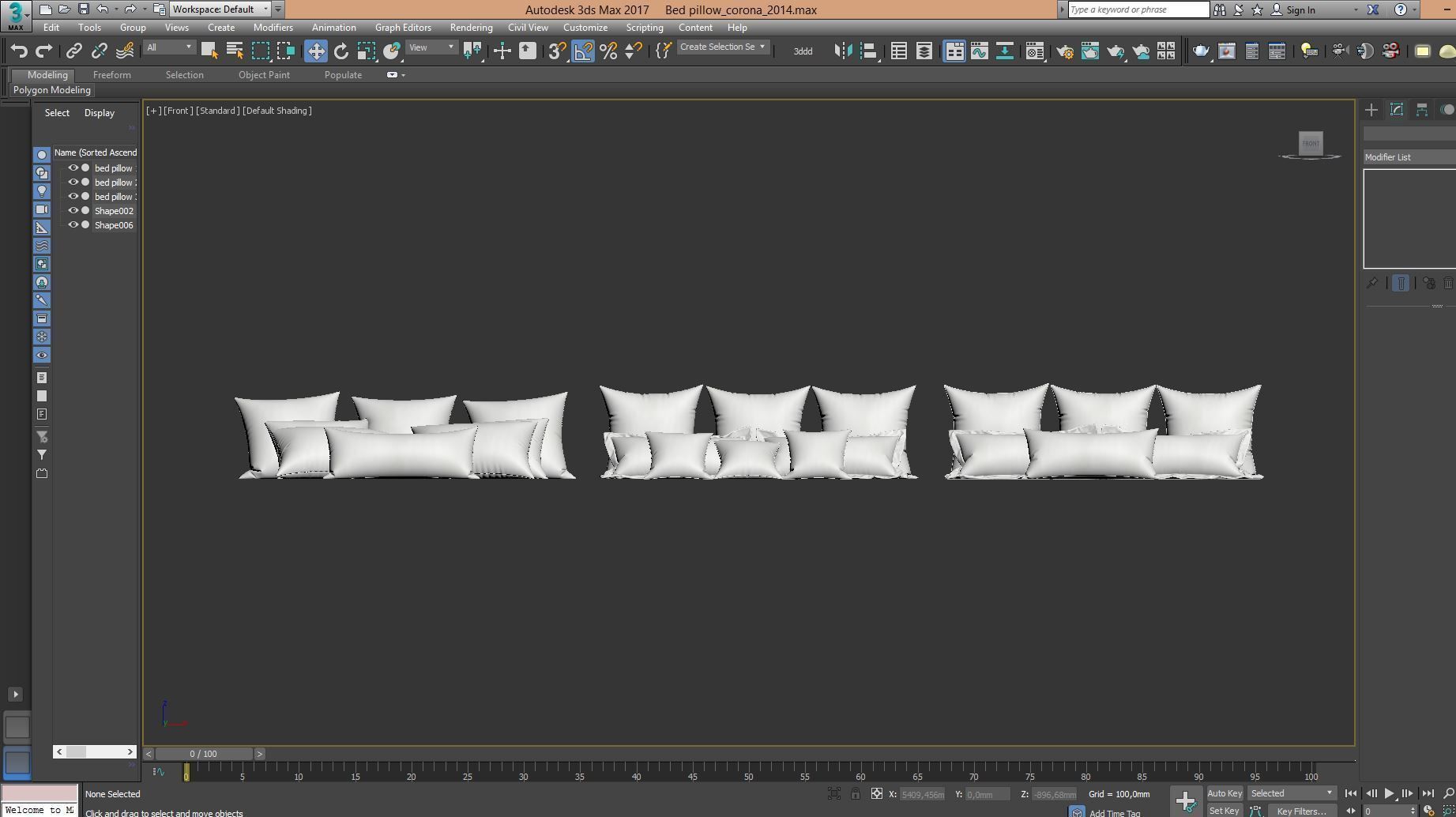This screenshot has width=1456, height=817.
Task: Select the Select and Move tool
Action: click(316, 51)
